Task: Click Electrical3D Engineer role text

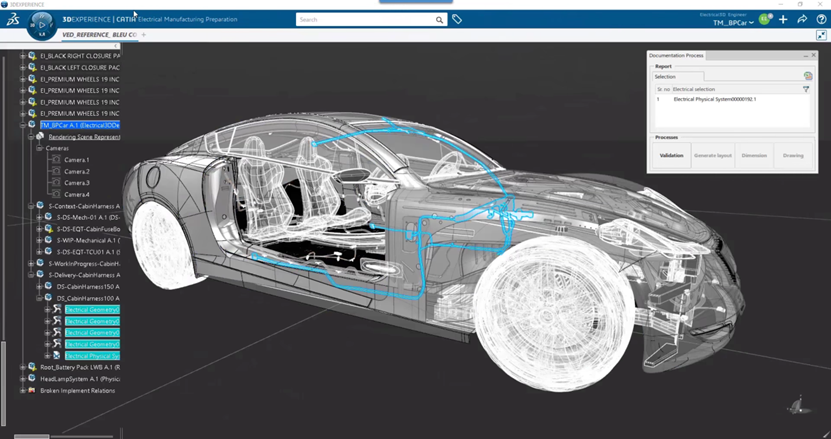Action: point(723,15)
